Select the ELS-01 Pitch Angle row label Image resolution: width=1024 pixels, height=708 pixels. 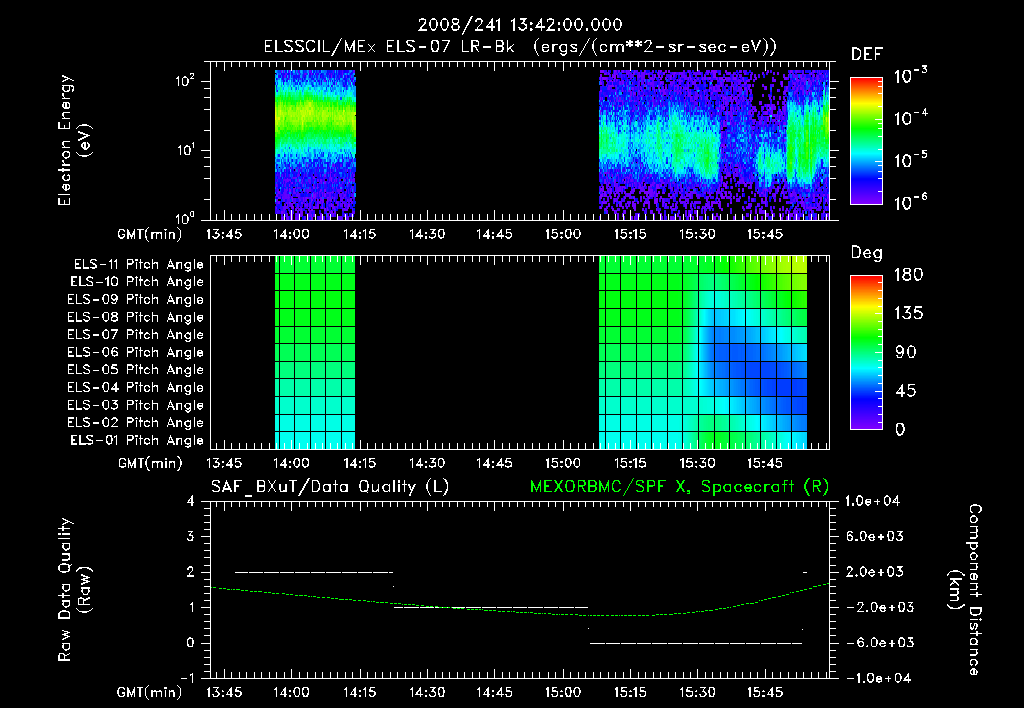point(137,441)
